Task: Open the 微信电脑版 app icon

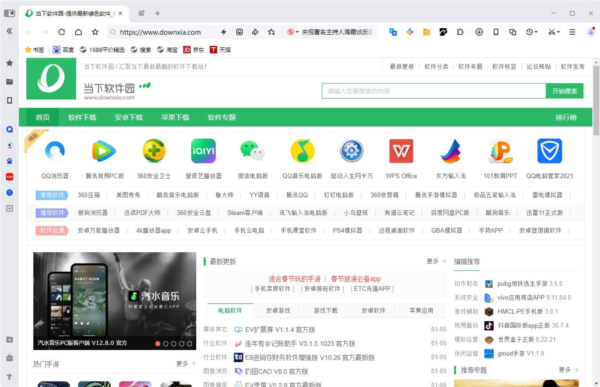Action: 253,151
